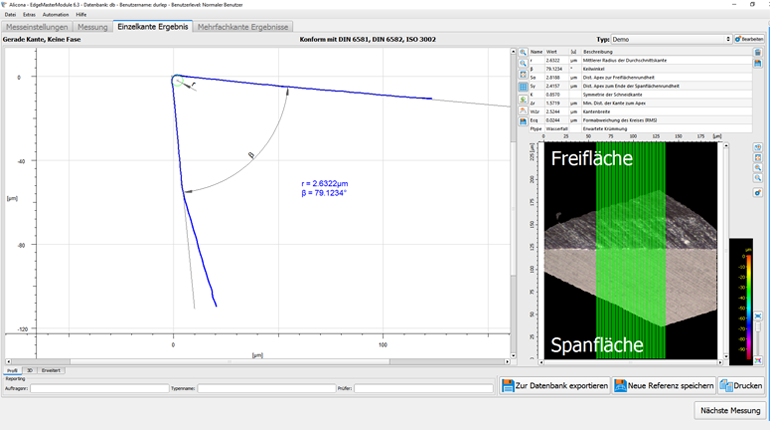This screenshot has width=770, height=430.
Task: Click the trash delete icon right of the table
Action: [758, 51]
